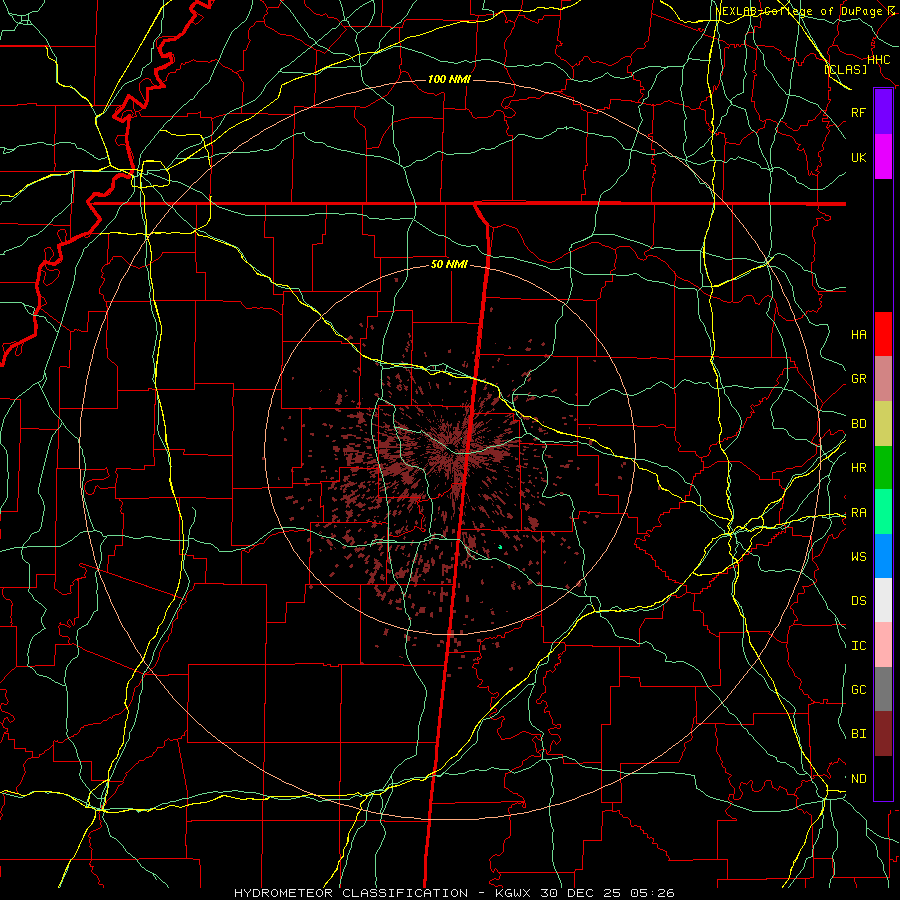Pick the light green RA legend swatch
The image size is (900, 900).
coord(883,512)
